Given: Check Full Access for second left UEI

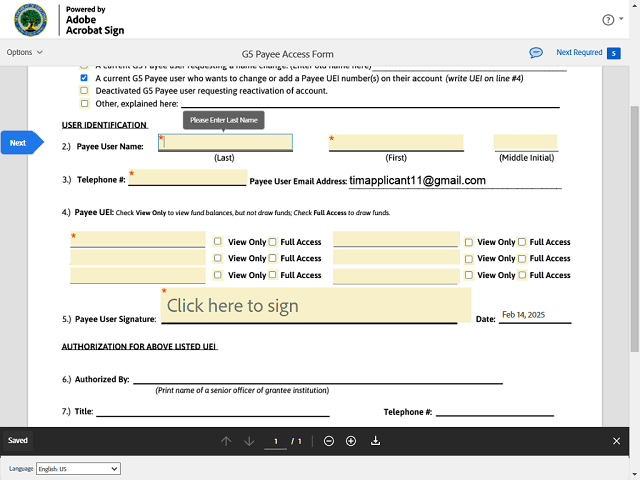Looking at the screenshot, I should tap(272, 258).
